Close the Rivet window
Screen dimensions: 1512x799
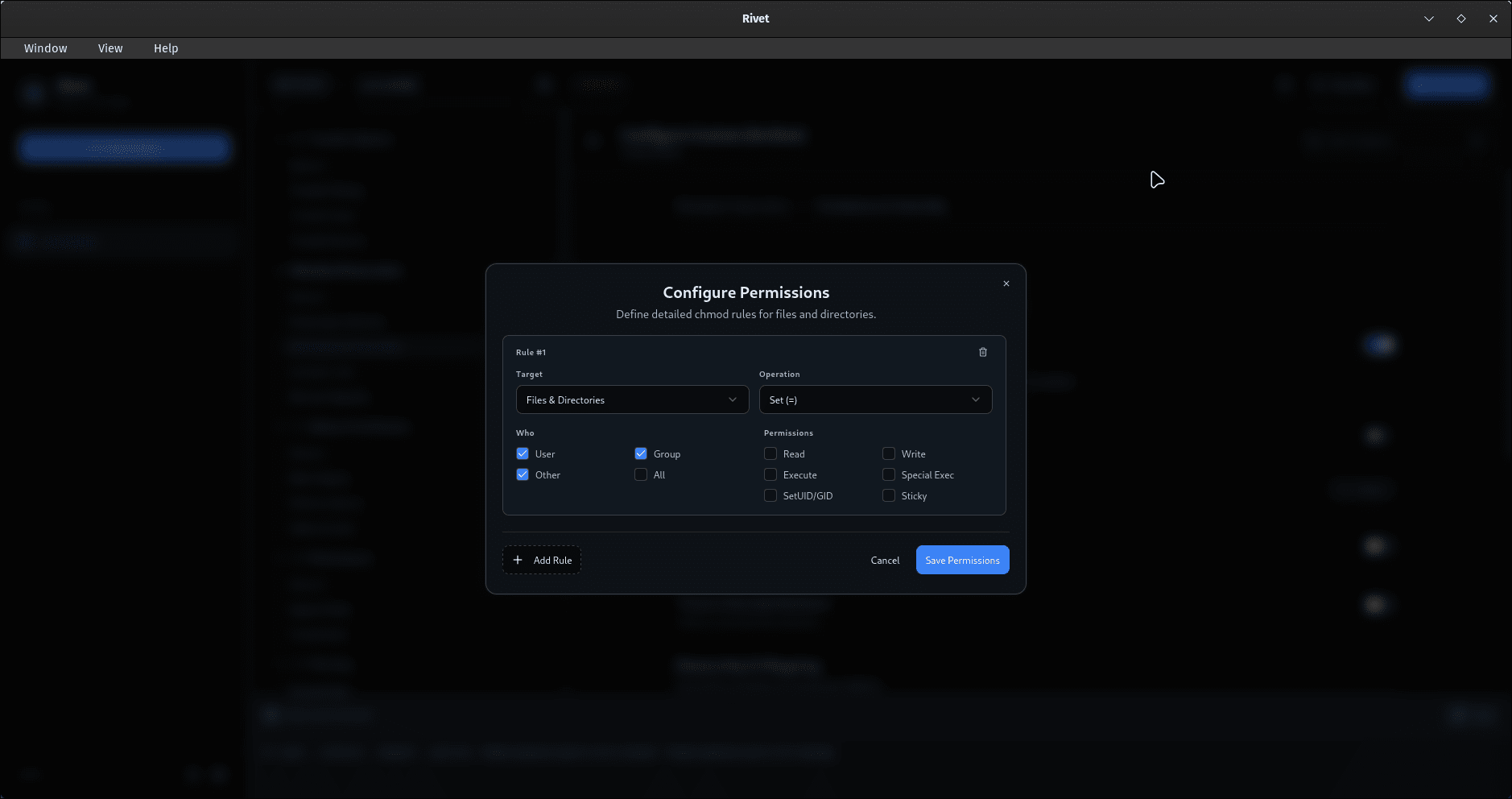pos(1493,19)
